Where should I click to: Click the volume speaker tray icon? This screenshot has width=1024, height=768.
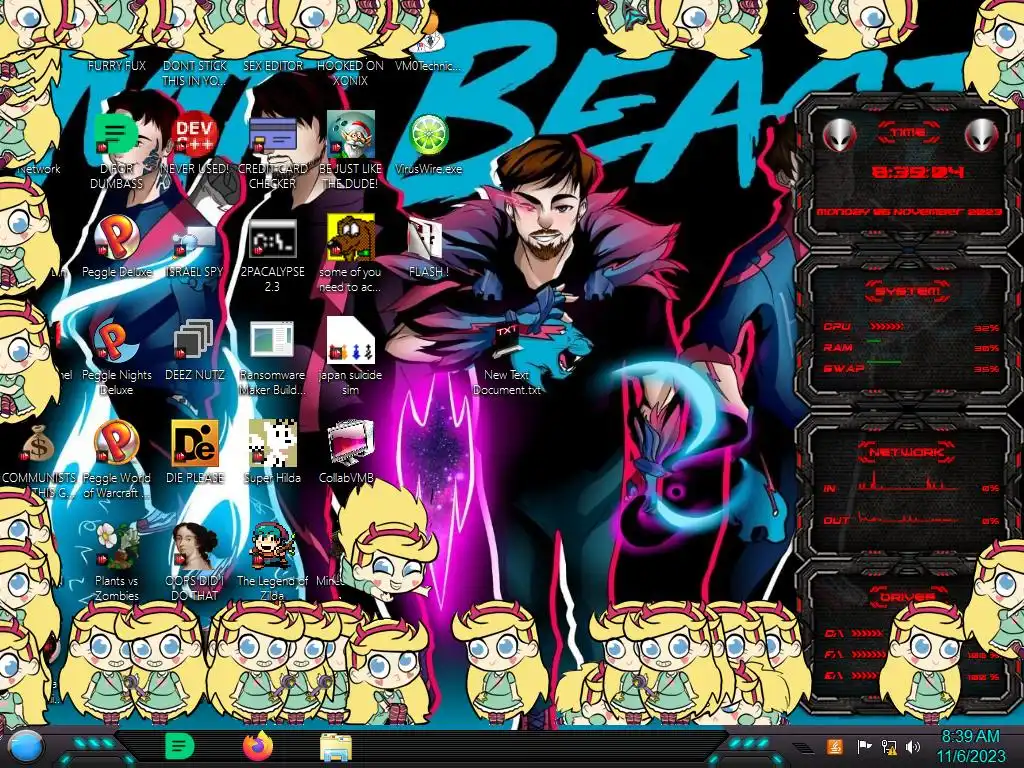coord(913,746)
